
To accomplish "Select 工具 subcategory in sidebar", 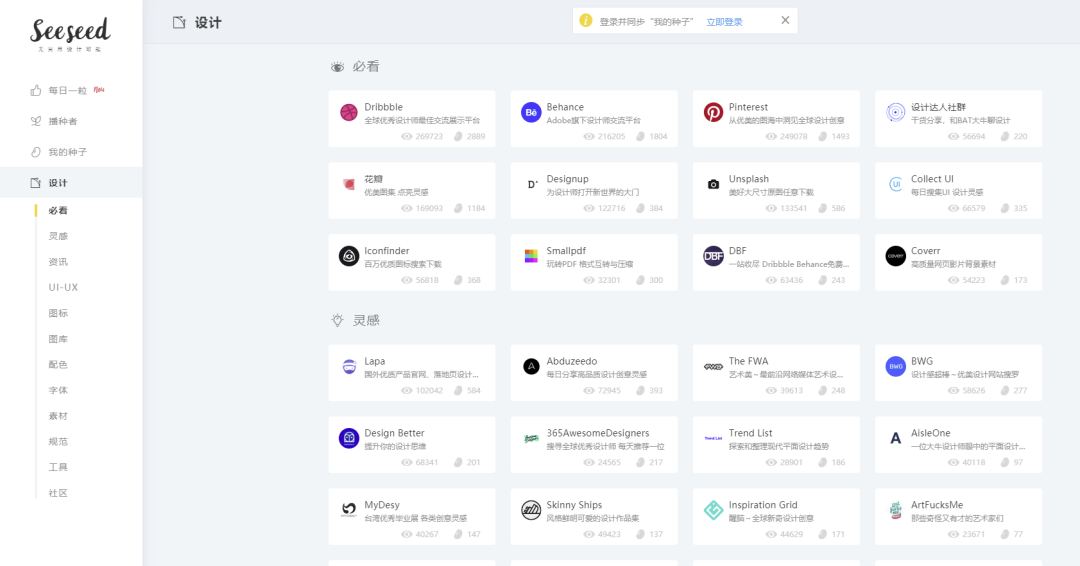I will (x=58, y=467).
